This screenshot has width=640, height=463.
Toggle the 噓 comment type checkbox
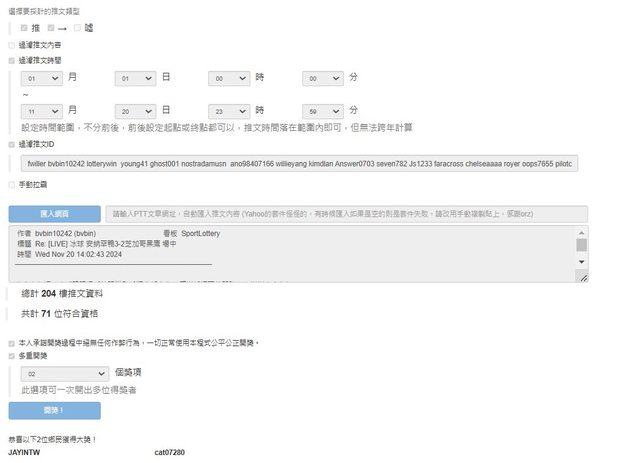77,28
